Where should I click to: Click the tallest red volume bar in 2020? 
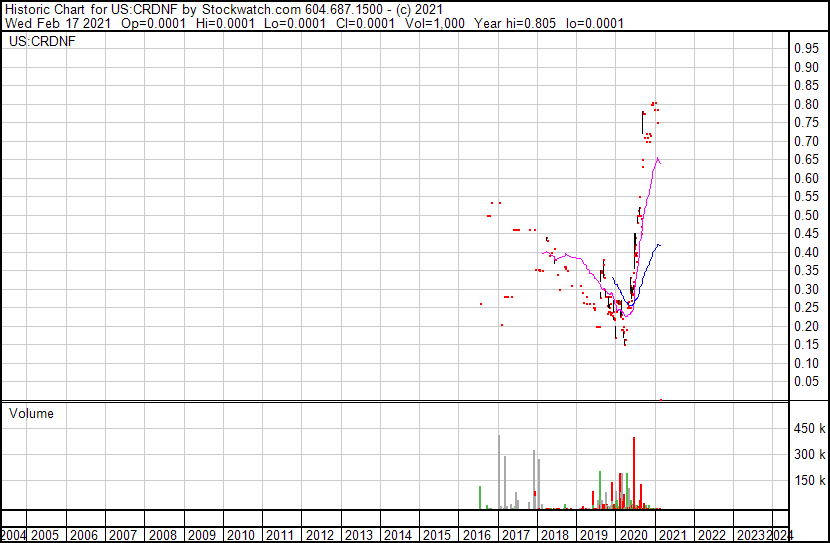click(634, 473)
